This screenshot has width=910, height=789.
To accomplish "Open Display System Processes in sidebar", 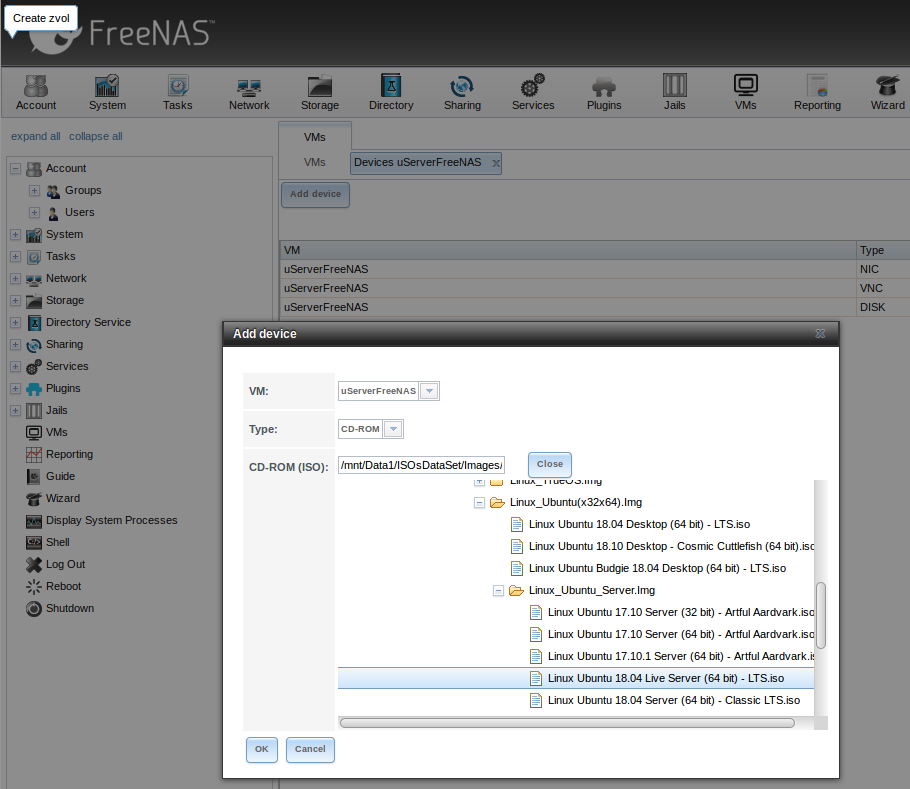I will pos(111,520).
